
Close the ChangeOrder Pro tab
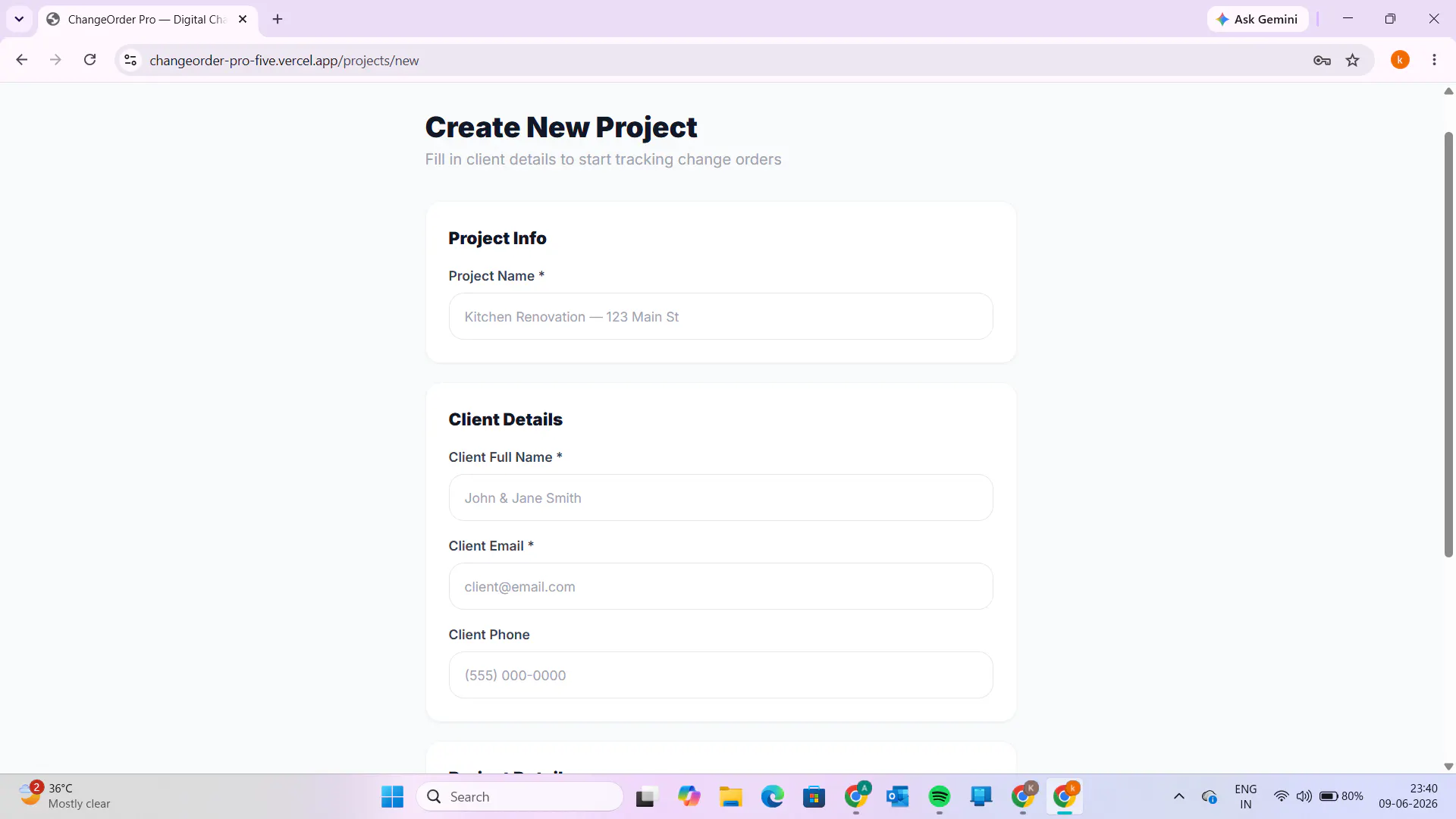(243, 19)
